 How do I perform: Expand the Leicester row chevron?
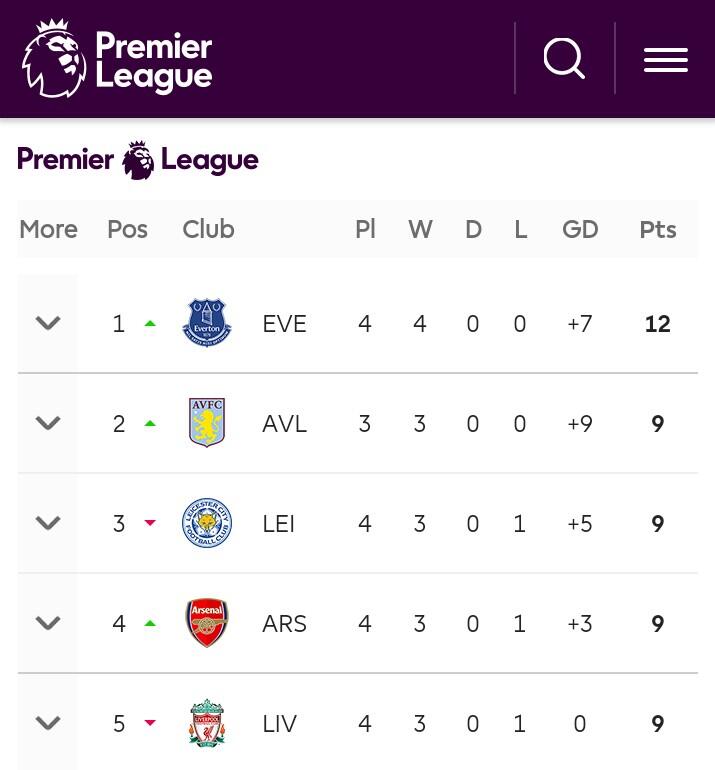[48, 523]
